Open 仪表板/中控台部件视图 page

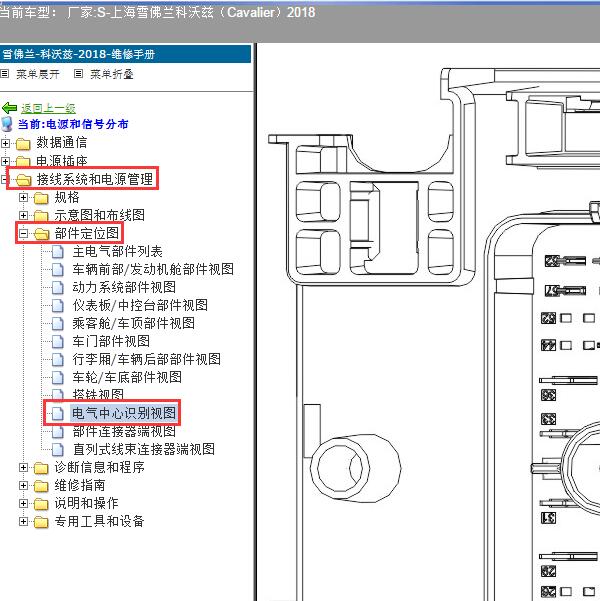tap(140, 305)
